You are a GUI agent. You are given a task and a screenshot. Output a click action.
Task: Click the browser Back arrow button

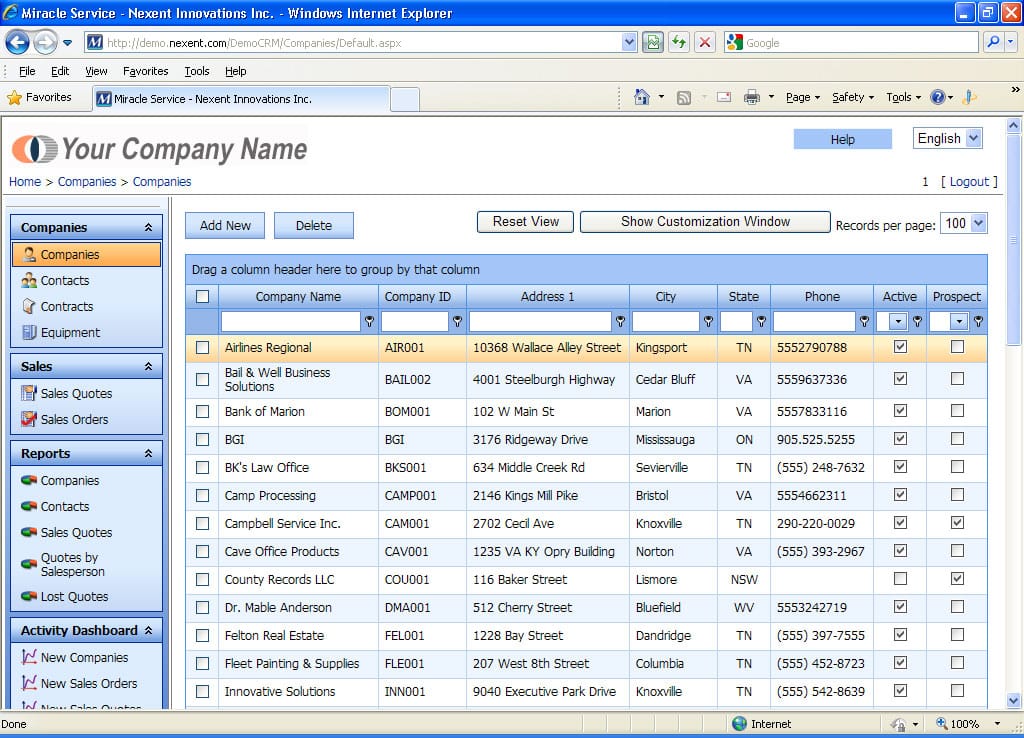[x=18, y=42]
